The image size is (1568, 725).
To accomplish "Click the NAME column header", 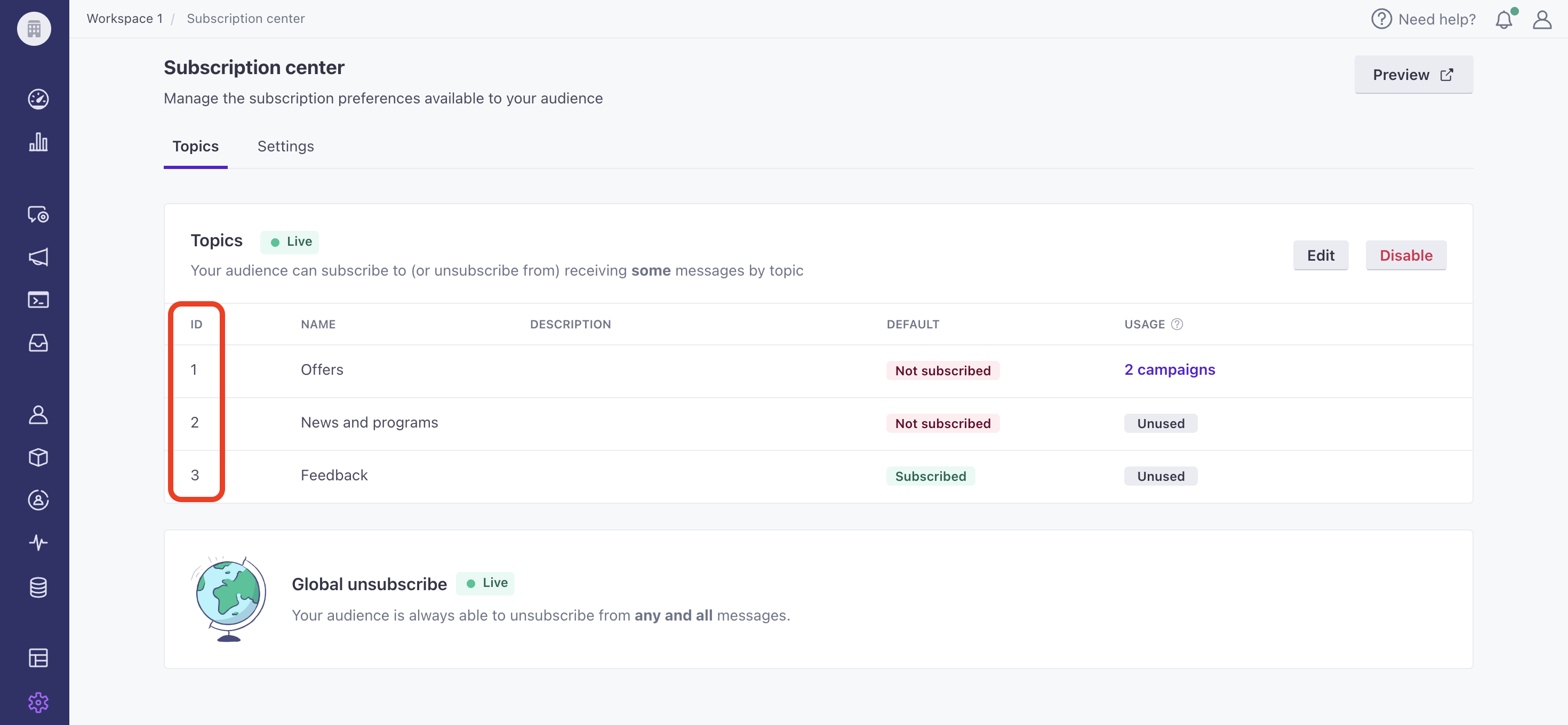I will 318,324.
